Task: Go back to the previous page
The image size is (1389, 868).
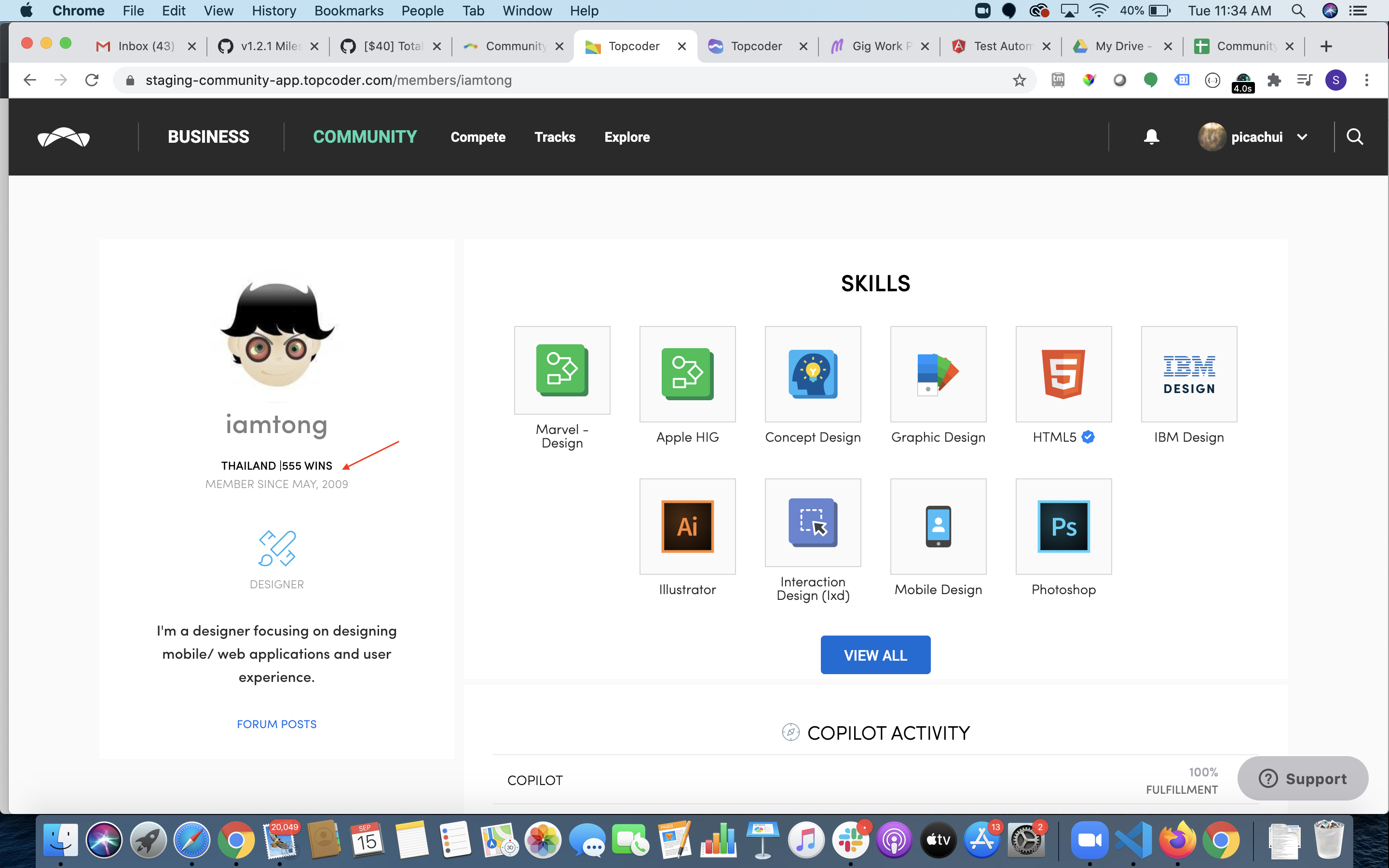Action: click(30, 80)
